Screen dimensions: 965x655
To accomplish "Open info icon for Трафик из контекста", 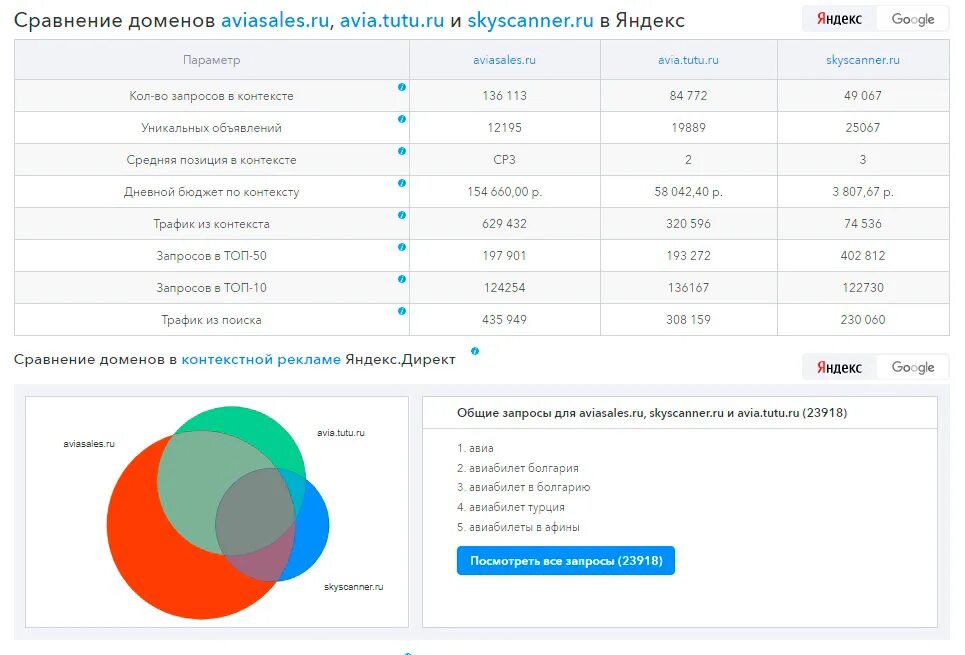I will coord(402,215).
